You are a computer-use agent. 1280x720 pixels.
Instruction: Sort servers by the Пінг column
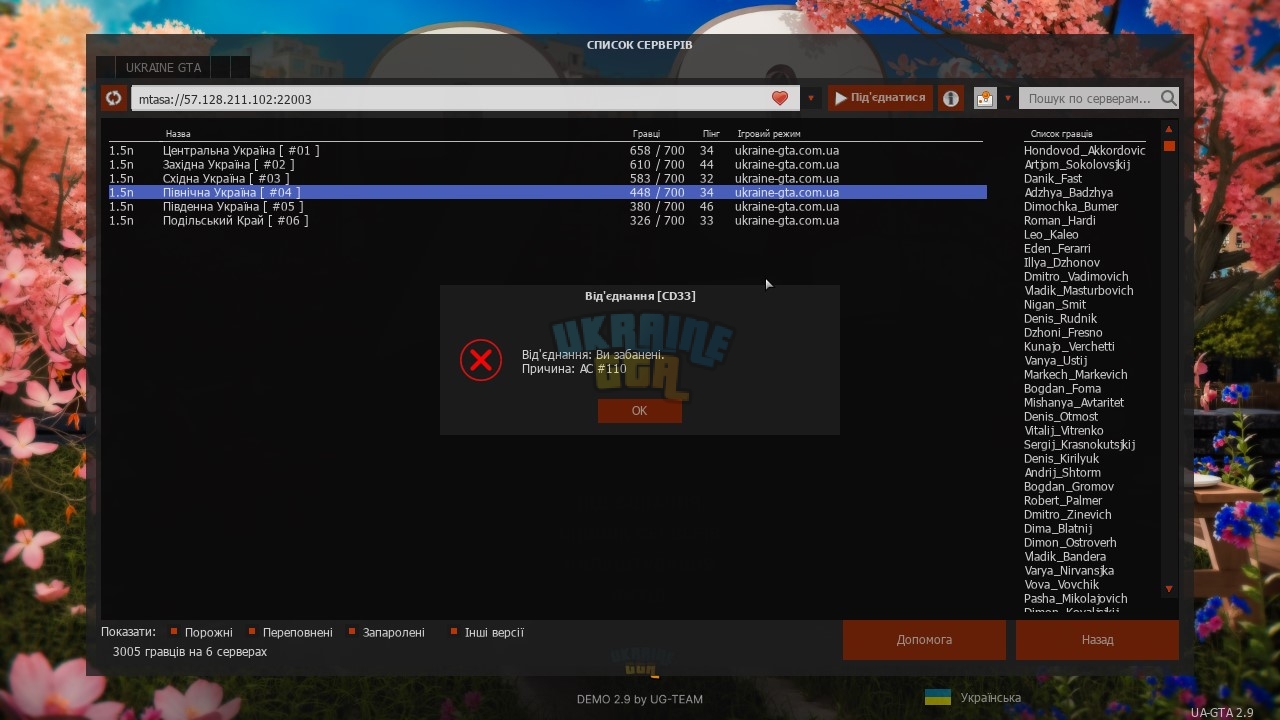pos(711,134)
